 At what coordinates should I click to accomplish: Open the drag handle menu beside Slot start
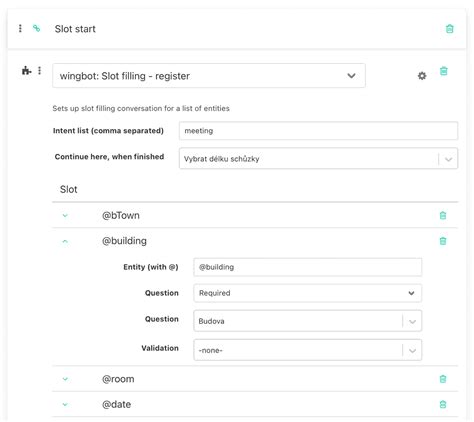click(20, 28)
